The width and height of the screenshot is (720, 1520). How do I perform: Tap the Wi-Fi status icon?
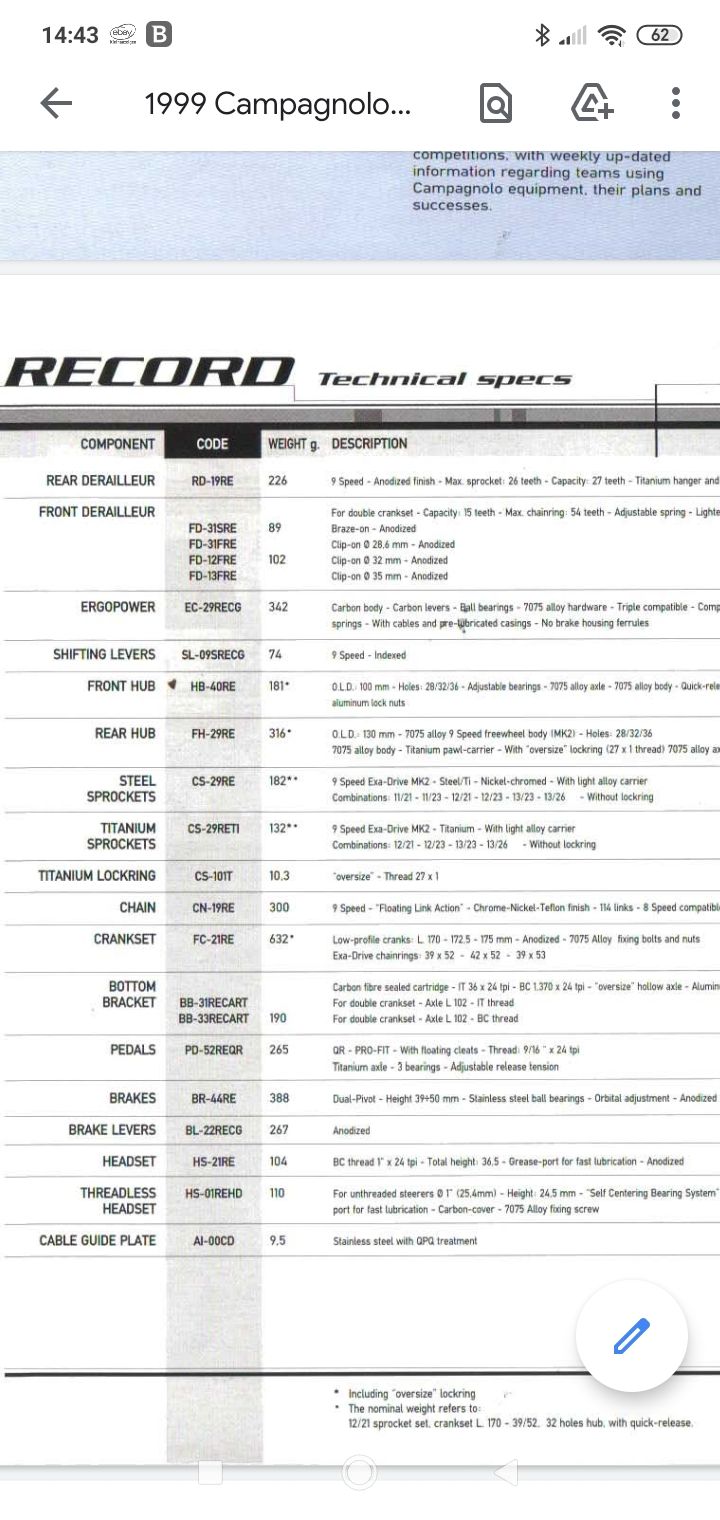click(611, 35)
